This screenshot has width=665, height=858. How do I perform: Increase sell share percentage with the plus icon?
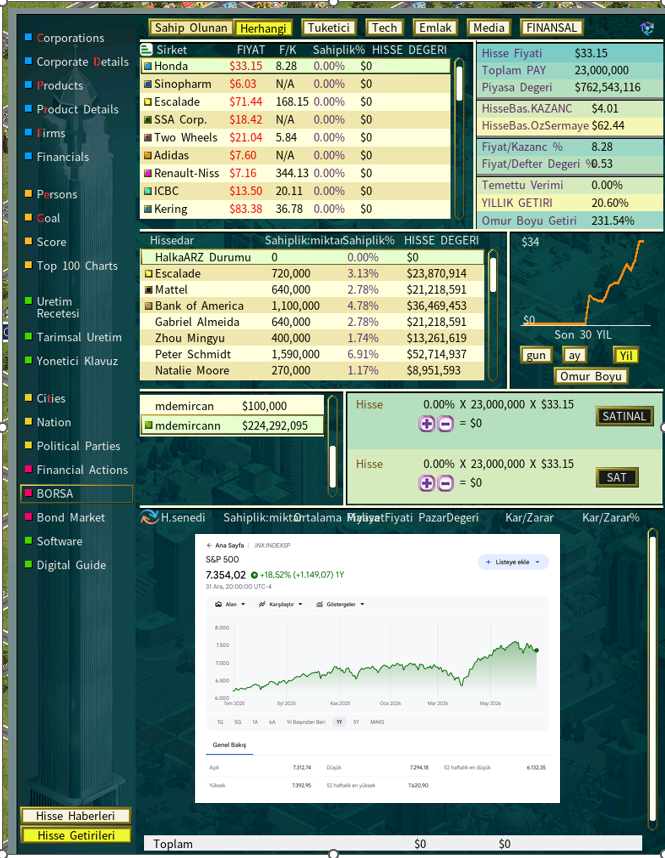pos(427,483)
